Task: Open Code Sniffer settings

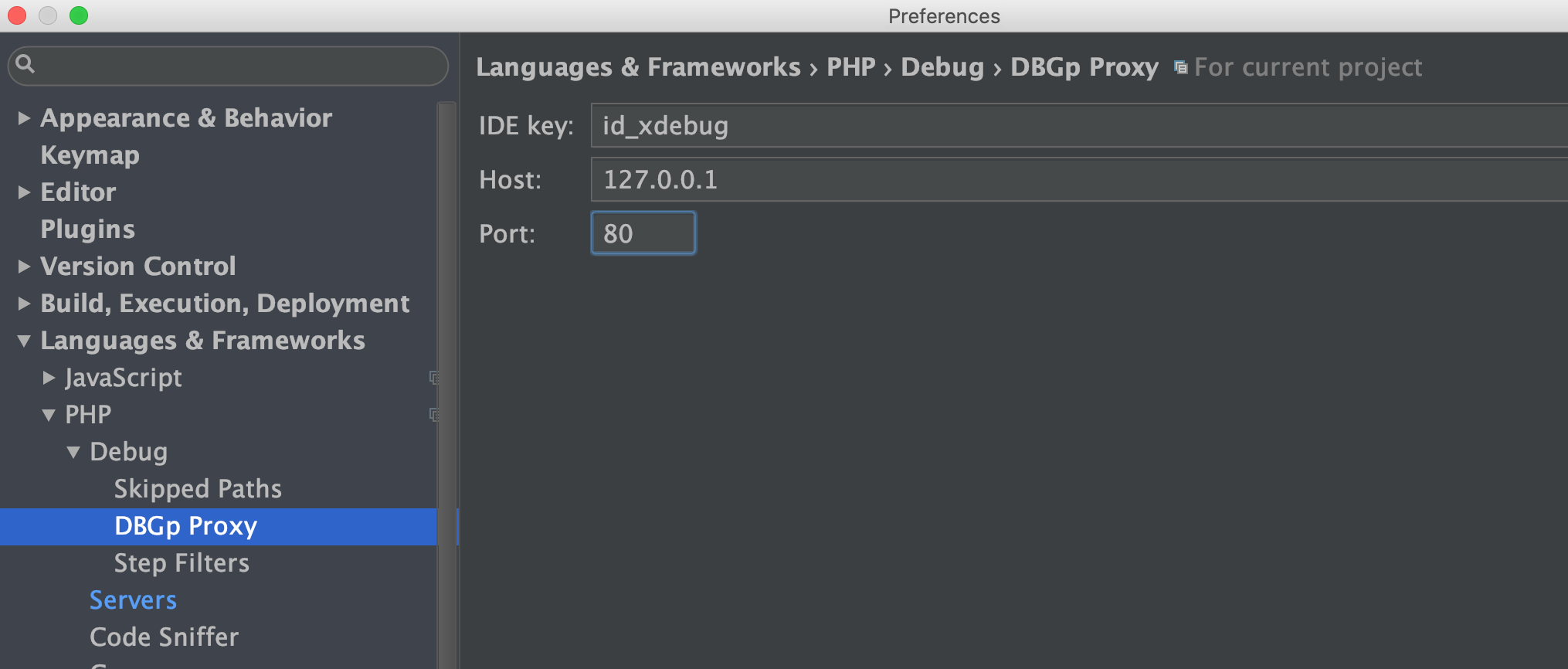Action: [x=164, y=637]
